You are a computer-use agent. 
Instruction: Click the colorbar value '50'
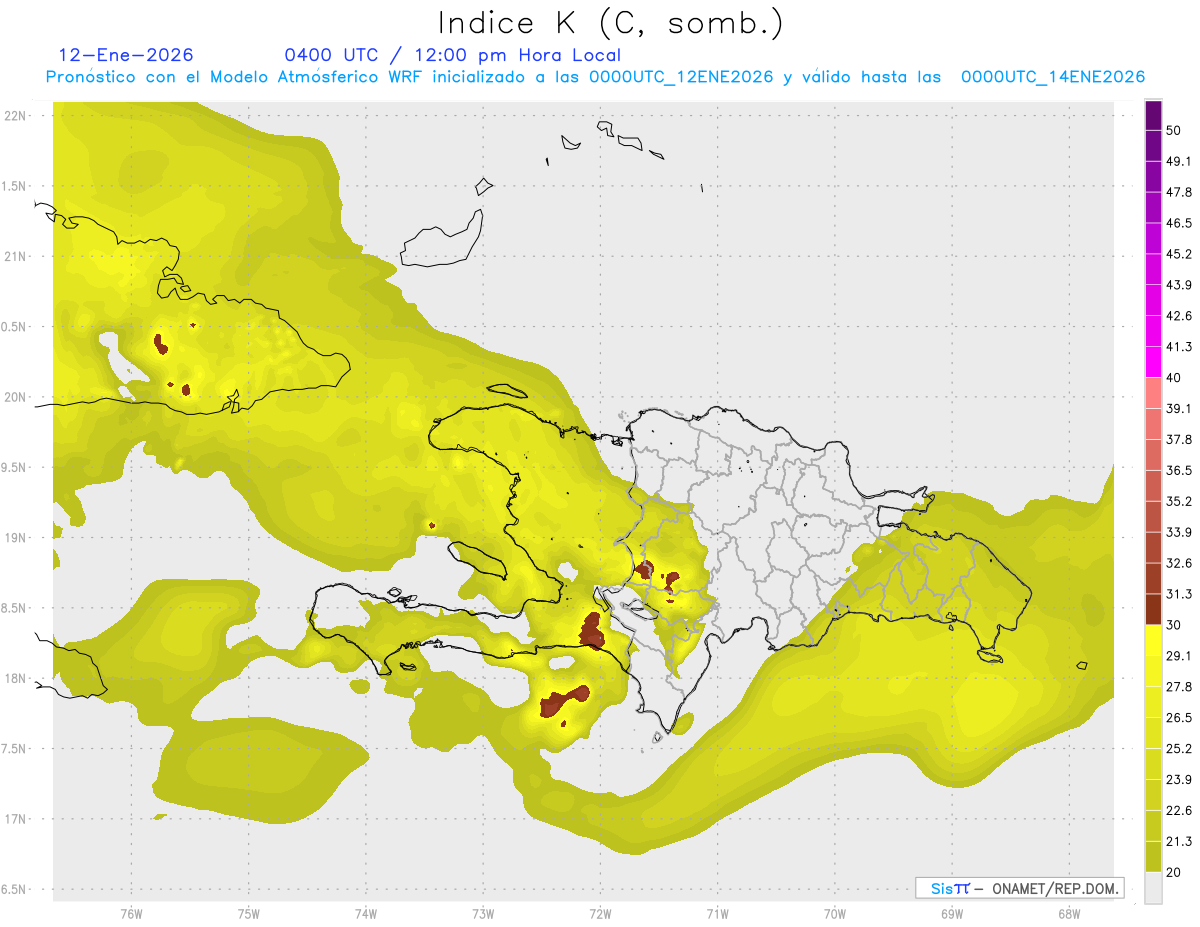pos(1174,130)
